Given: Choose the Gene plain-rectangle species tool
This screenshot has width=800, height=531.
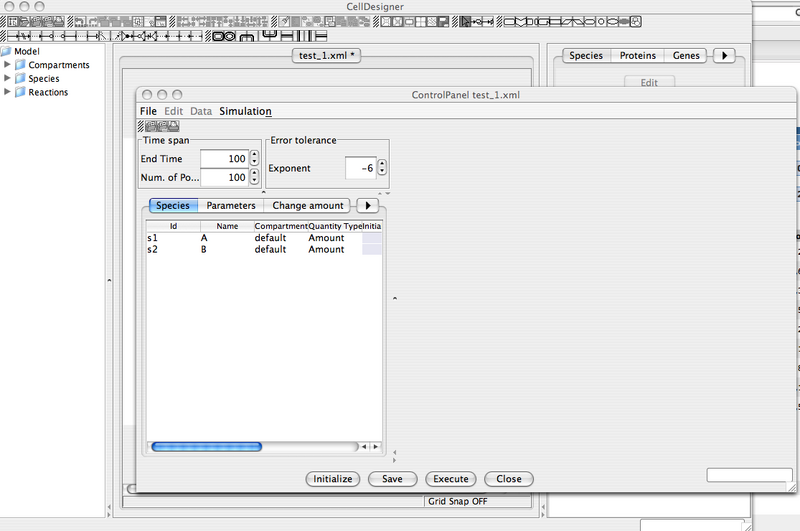Looking at the screenshot, I should pos(554,21).
